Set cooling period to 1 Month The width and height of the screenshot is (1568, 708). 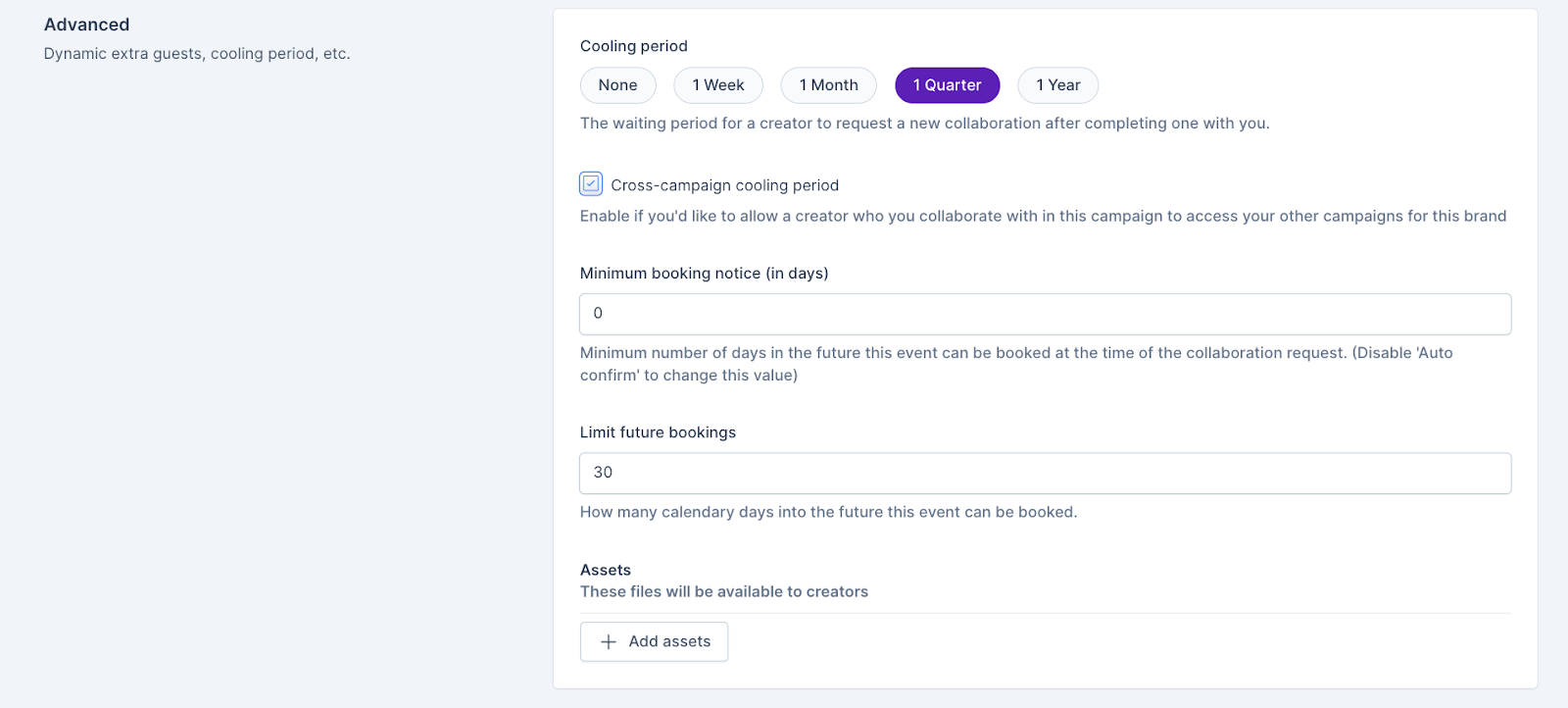tap(828, 85)
